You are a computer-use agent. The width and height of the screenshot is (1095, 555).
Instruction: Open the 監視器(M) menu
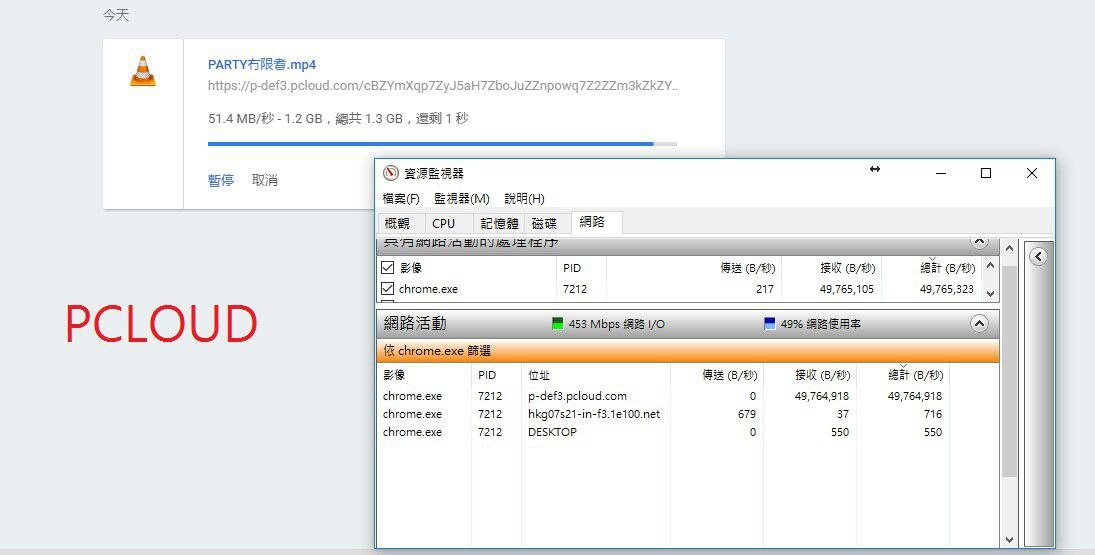tap(462, 199)
